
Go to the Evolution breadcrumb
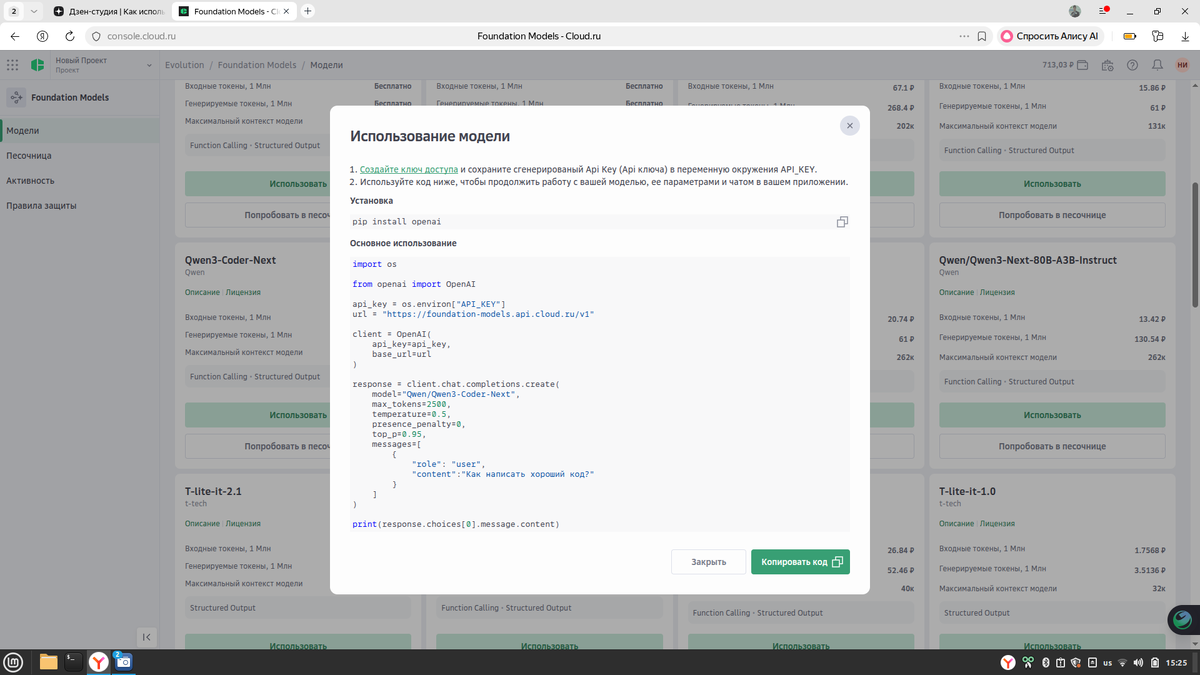[x=184, y=65]
